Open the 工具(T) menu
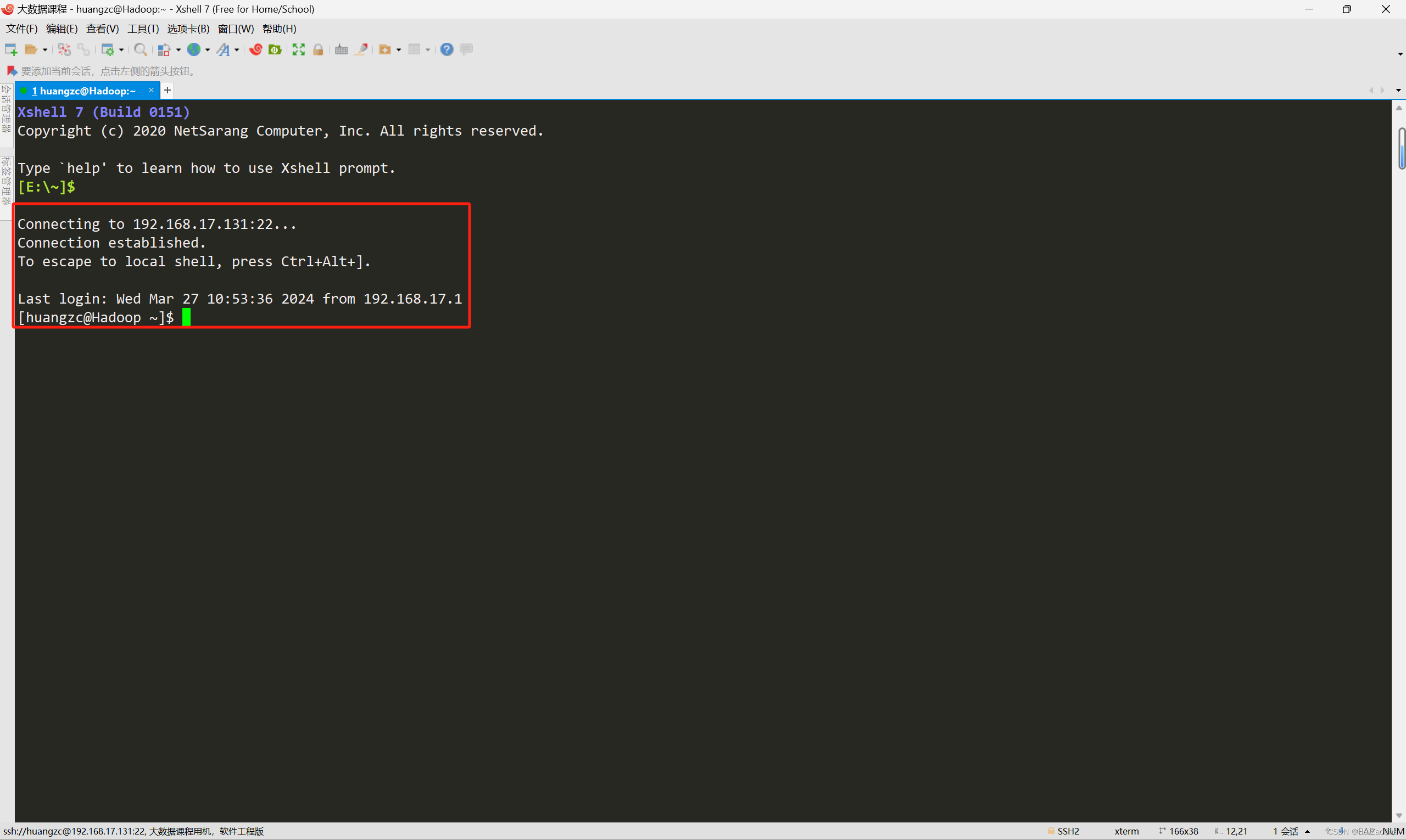This screenshot has width=1406, height=840. tap(143, 29)
